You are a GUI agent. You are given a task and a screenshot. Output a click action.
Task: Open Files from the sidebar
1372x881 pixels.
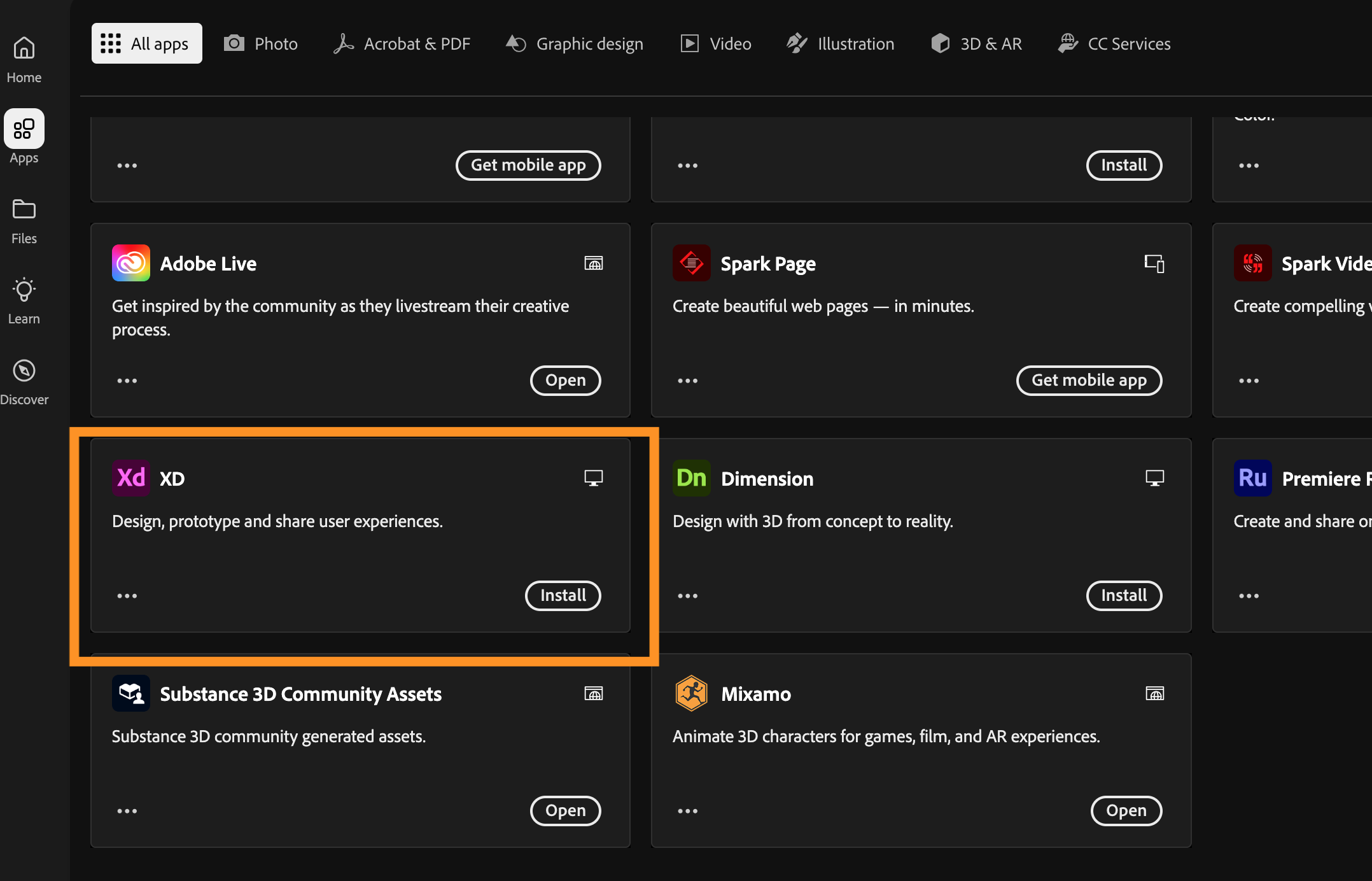point(24,220)
